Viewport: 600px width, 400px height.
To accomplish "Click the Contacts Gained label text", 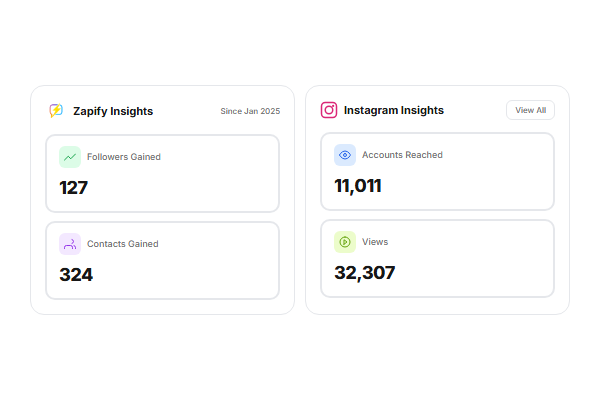I will pyautogui.click(x=123, y=244).
